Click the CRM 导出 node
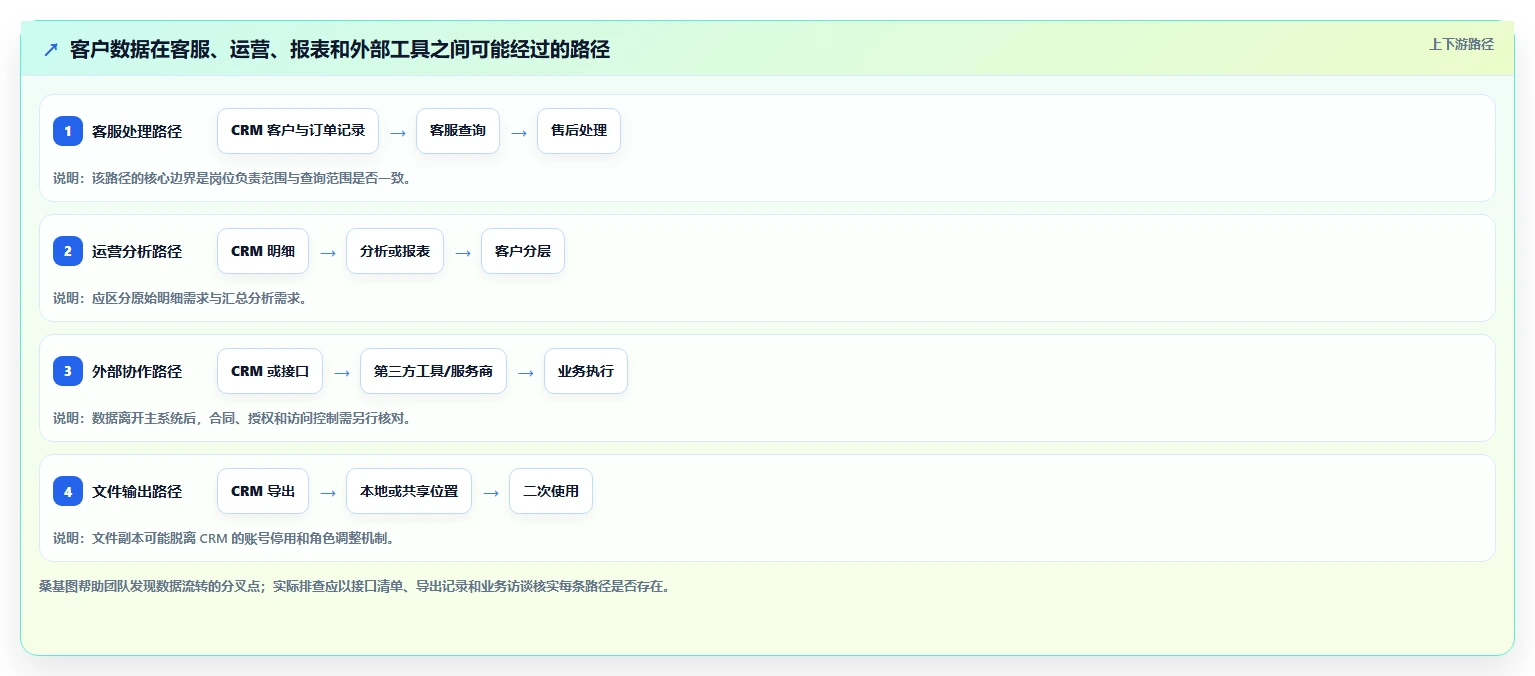 point(263,491)
